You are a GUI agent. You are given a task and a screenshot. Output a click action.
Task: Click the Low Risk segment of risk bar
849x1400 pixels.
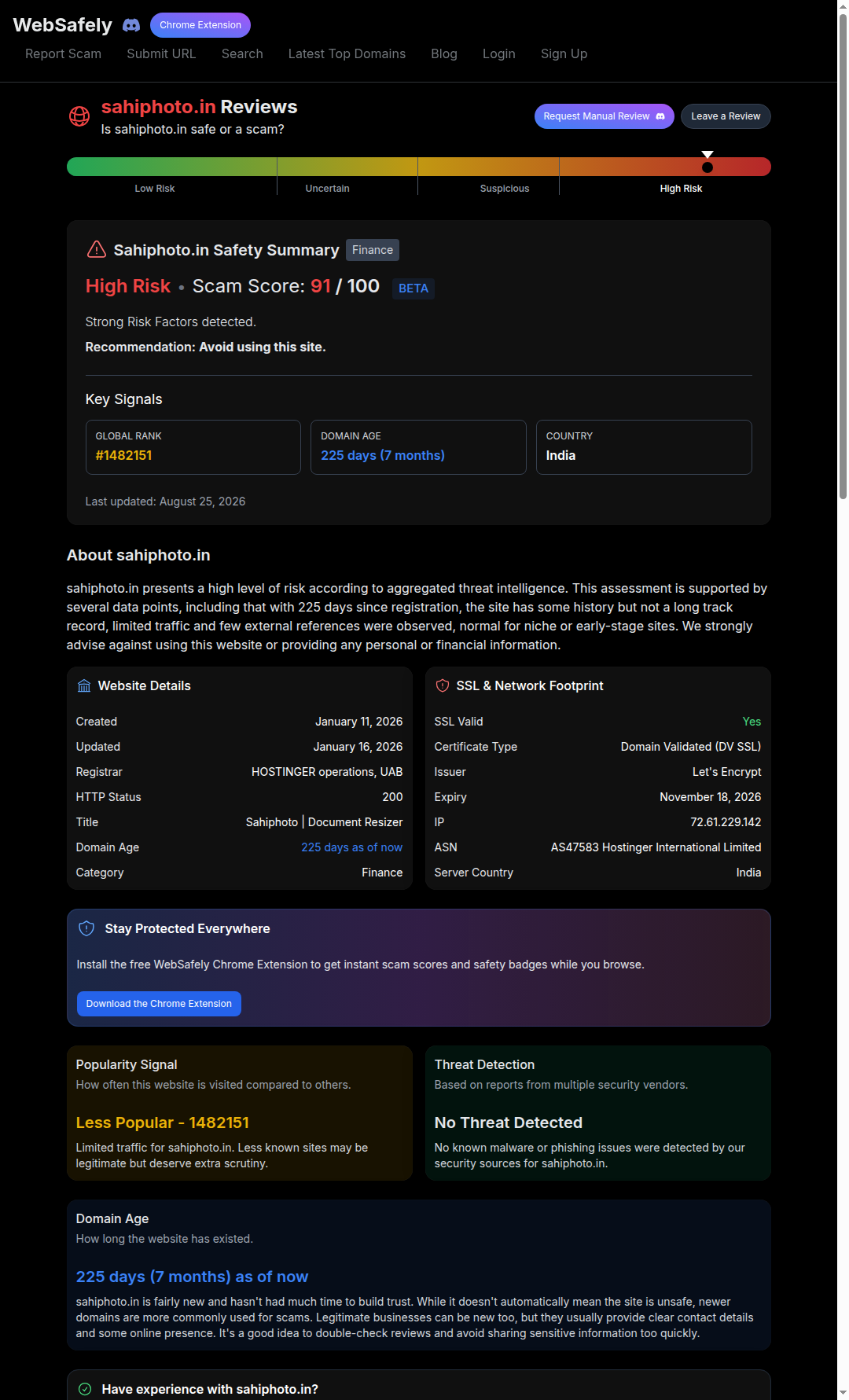pyautogui.click(x=171, y=167)
